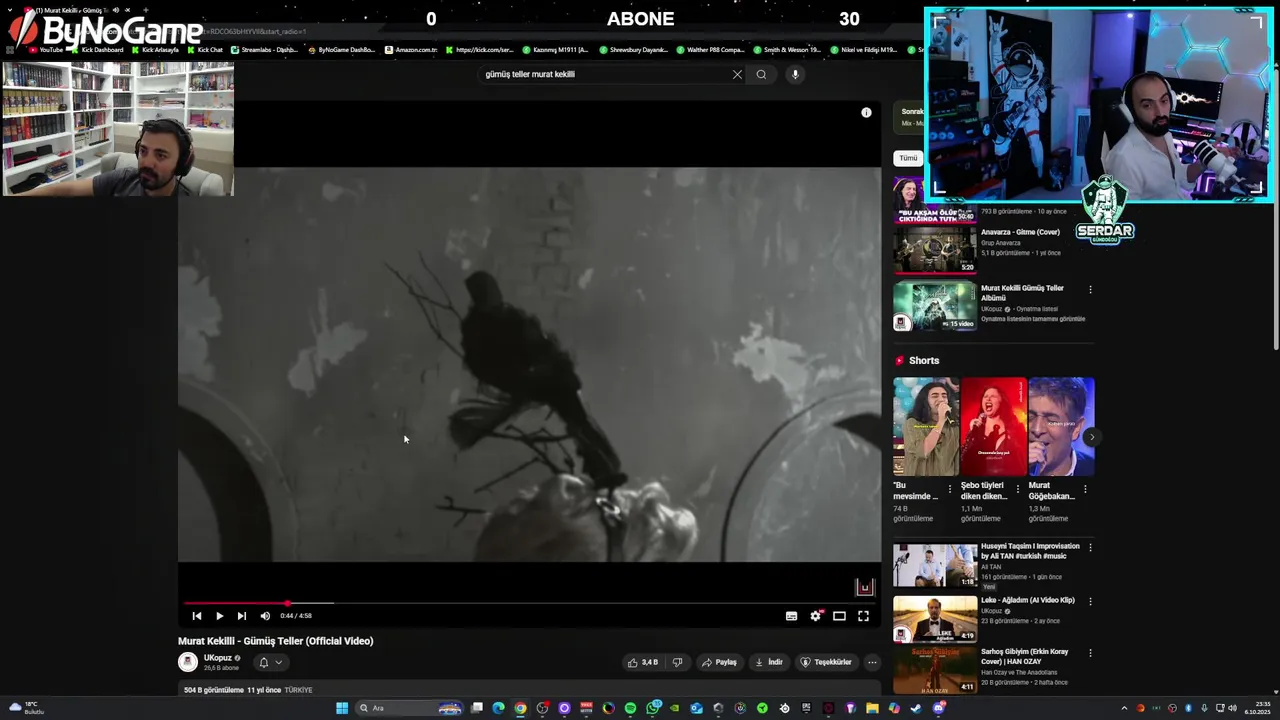Screen dimensions: 1280x720
Task: Open Leke - Ağladım (AI Video Klip)
Action: pos(1027,600)
